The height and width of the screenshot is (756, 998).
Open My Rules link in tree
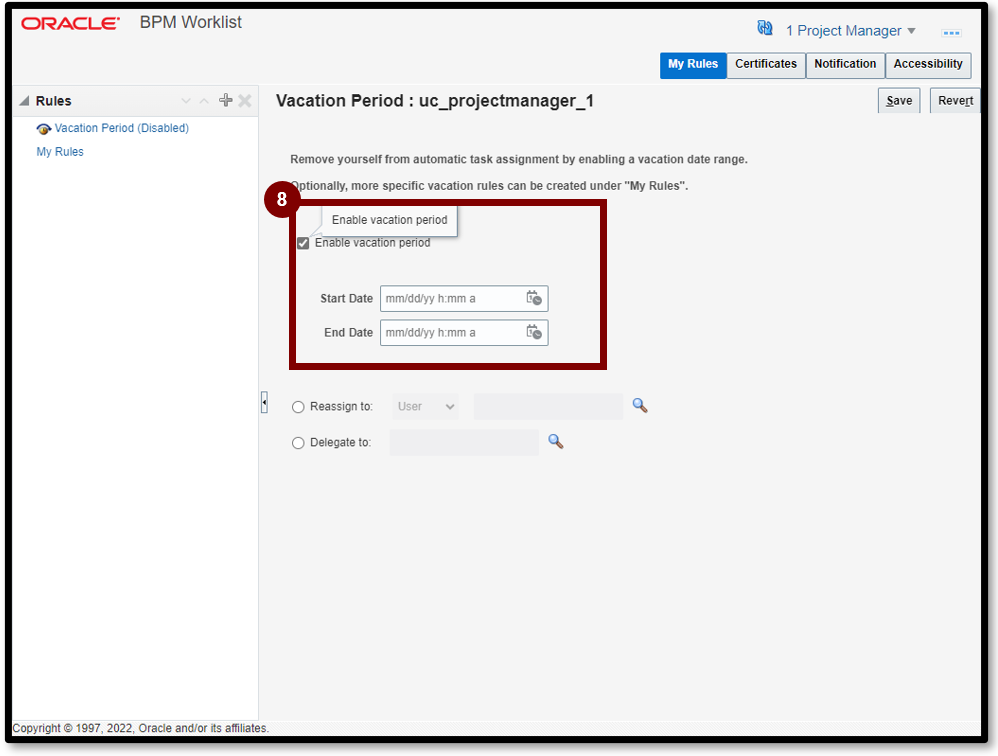pos(60,151)
